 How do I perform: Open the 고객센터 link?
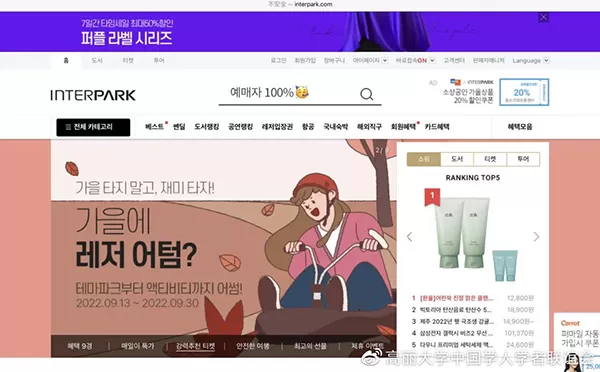click(x=454, y=60)
